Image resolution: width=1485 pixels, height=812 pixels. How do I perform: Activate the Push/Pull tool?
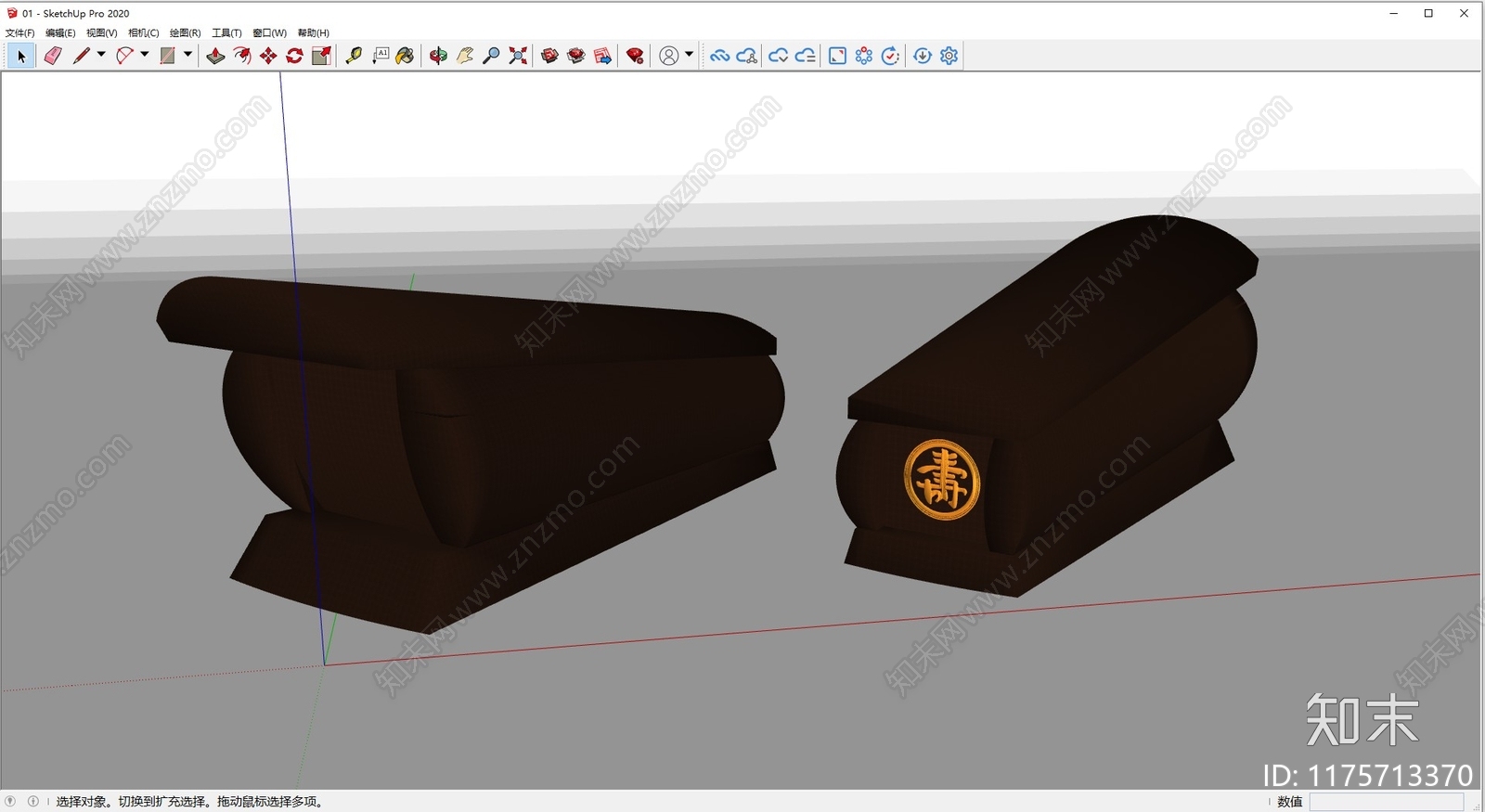215,57
